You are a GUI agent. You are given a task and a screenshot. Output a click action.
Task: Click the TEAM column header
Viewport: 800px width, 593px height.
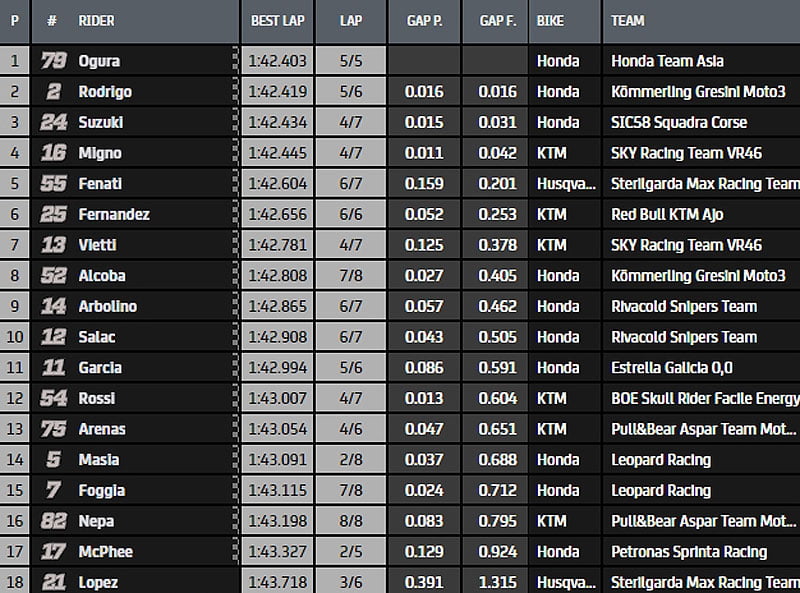coord(628,20)
